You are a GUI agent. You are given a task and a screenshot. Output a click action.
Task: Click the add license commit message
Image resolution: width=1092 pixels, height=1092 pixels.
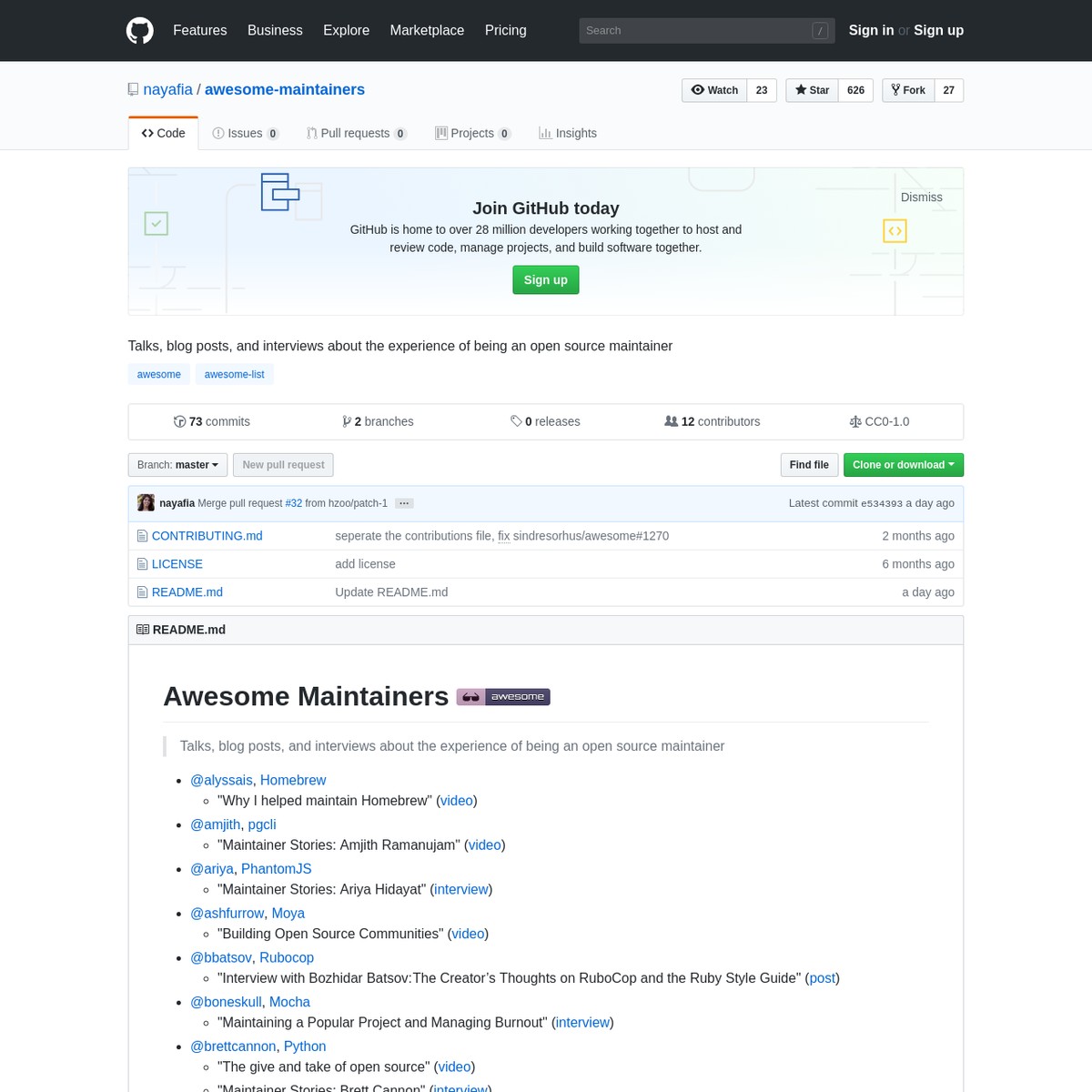click(x=365, y=564)
